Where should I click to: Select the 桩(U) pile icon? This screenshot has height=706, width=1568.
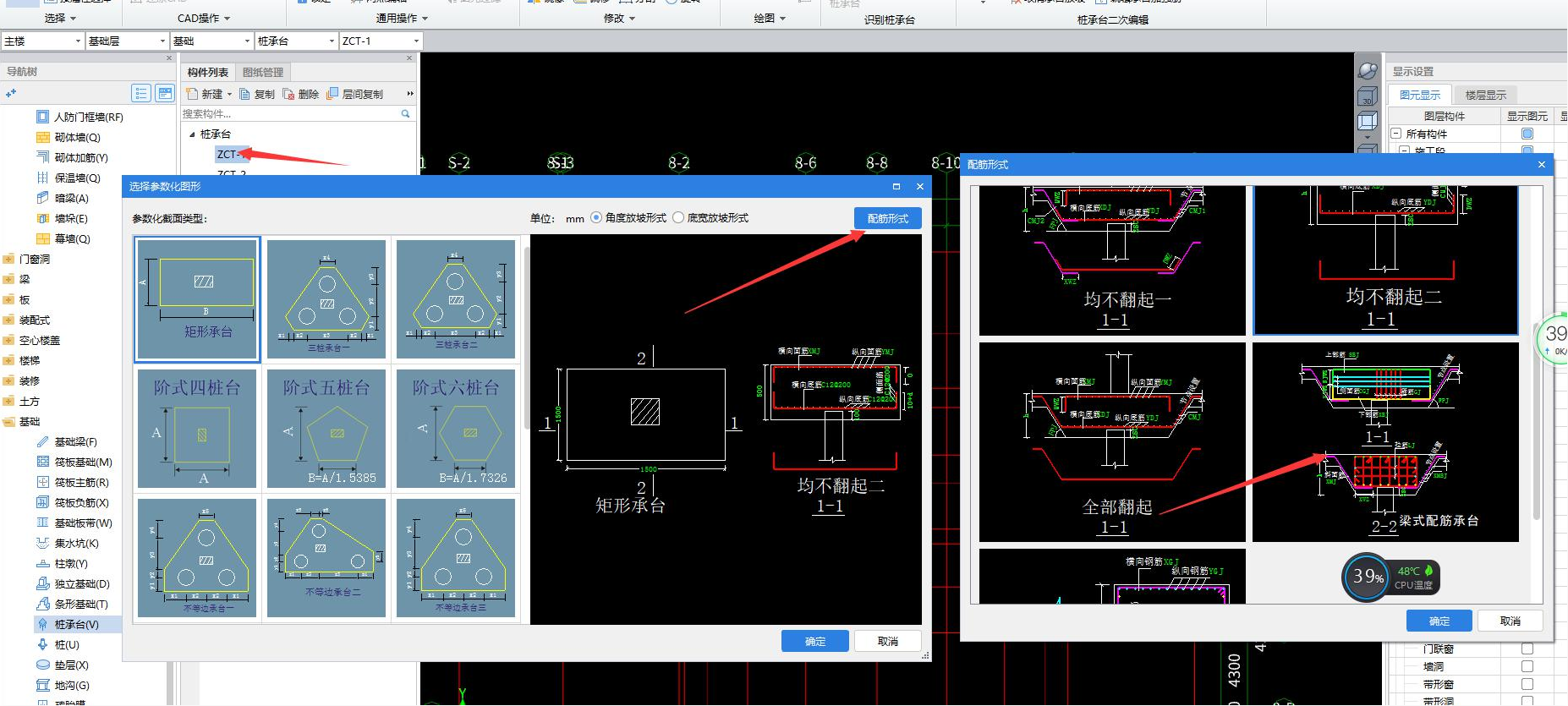pyautogui.click(x=43, y=644)
